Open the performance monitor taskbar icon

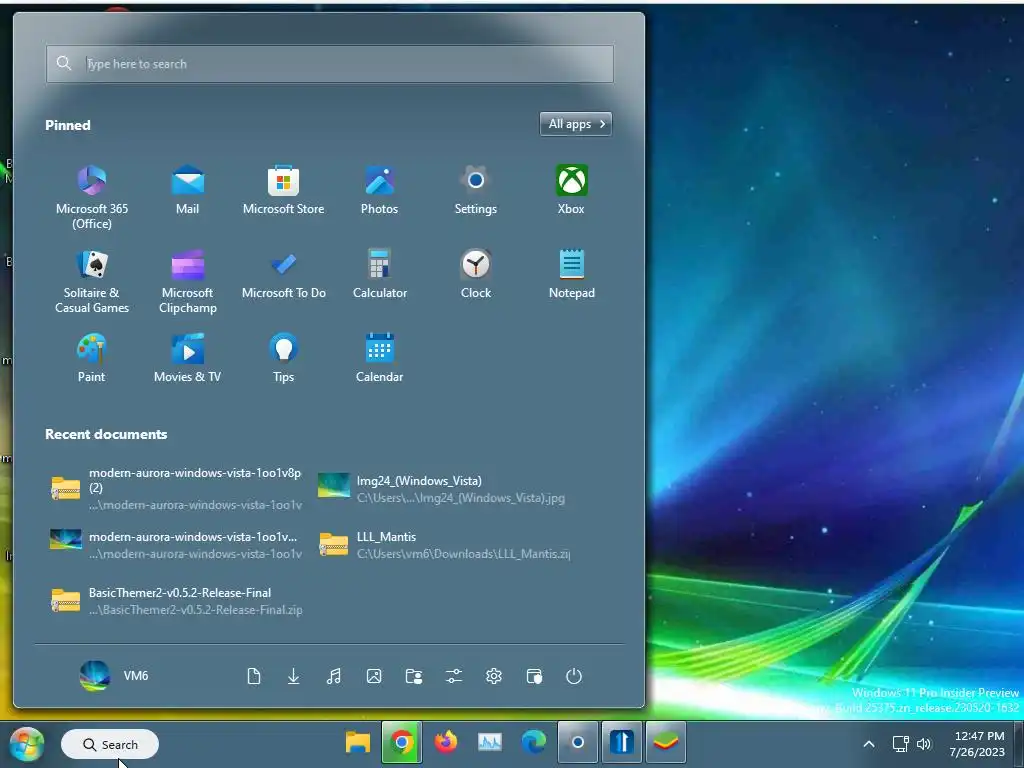(x=490, y=743)
